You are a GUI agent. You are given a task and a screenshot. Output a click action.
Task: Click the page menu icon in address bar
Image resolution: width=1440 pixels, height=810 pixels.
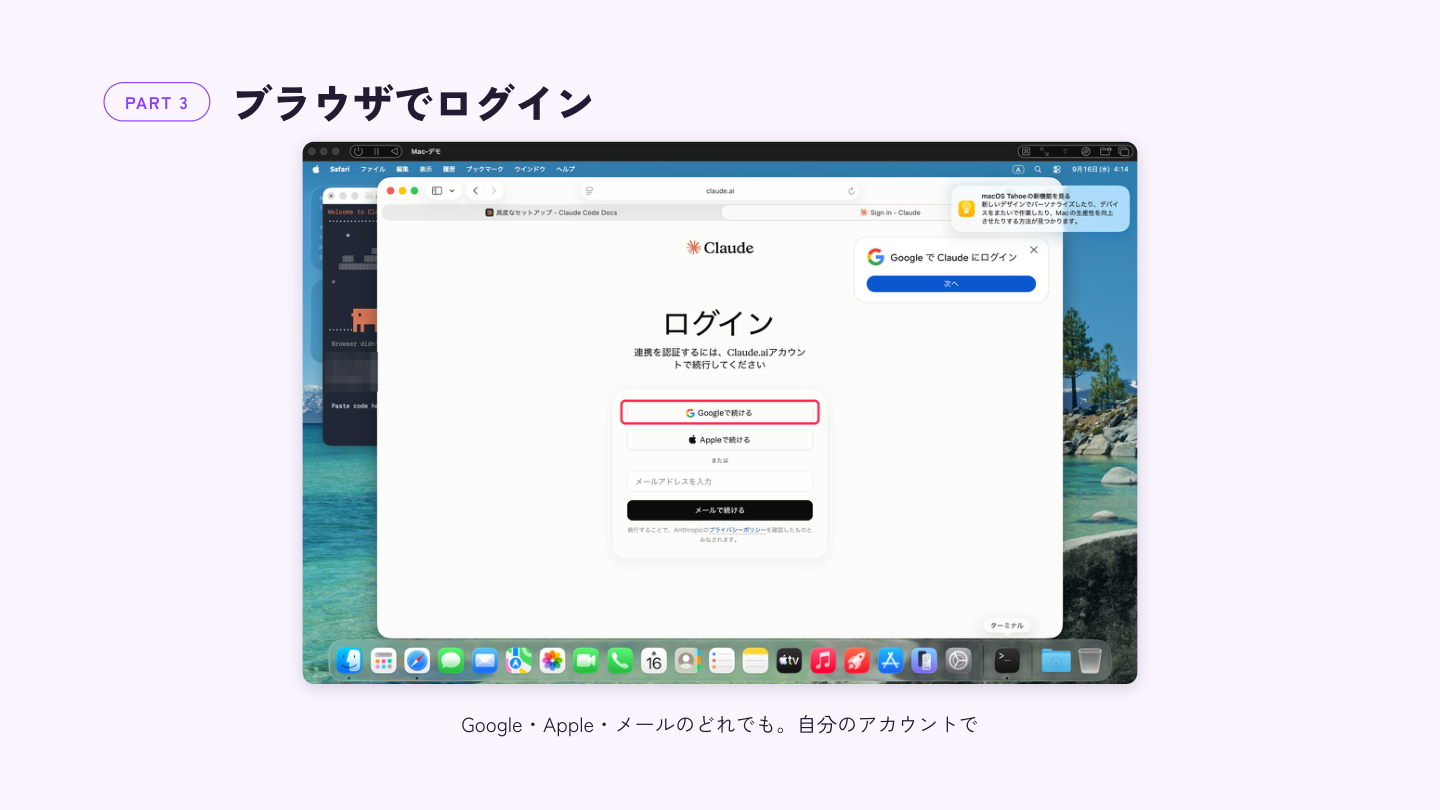pyautogui.click(x=589, y=191)
